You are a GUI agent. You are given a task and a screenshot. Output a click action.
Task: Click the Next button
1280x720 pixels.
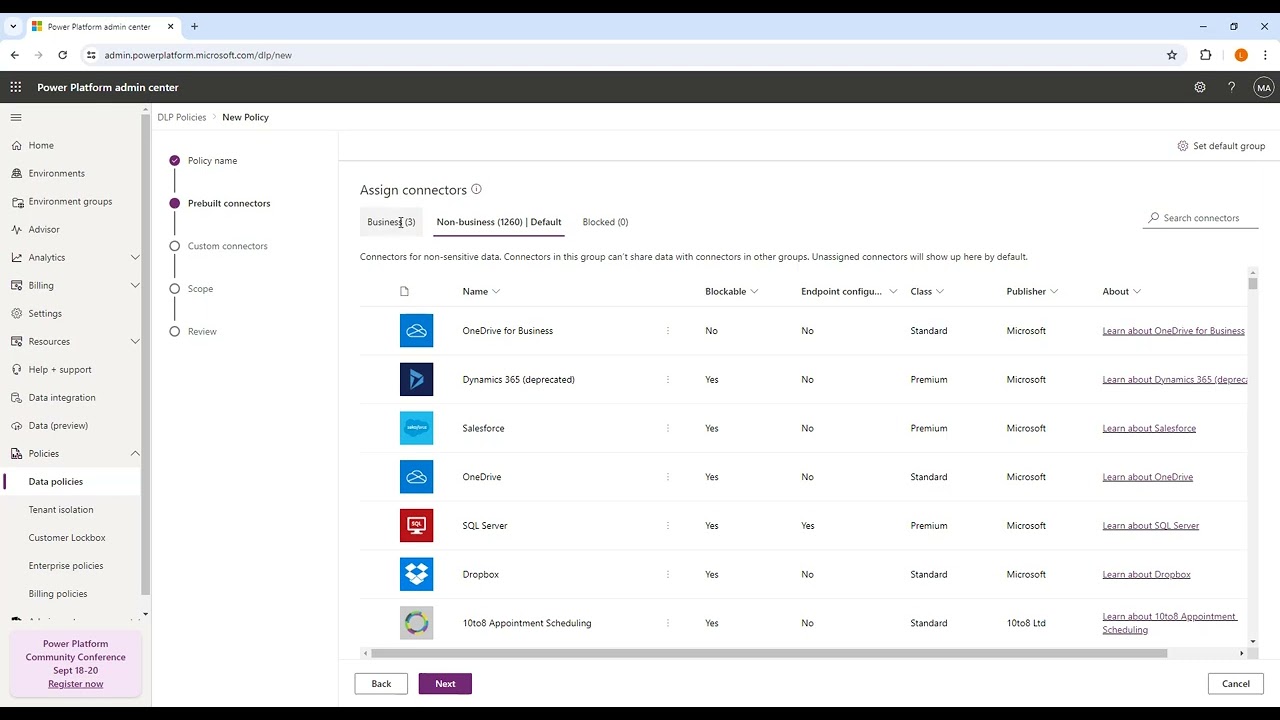(445, 684)
